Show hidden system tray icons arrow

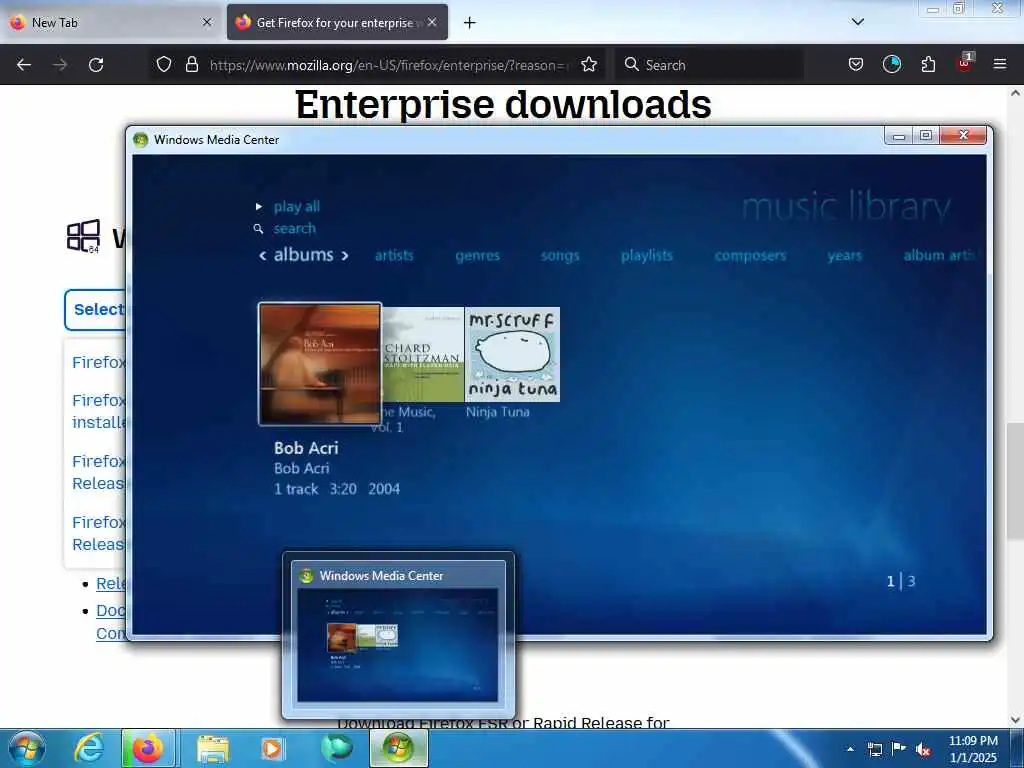(850, 749)
